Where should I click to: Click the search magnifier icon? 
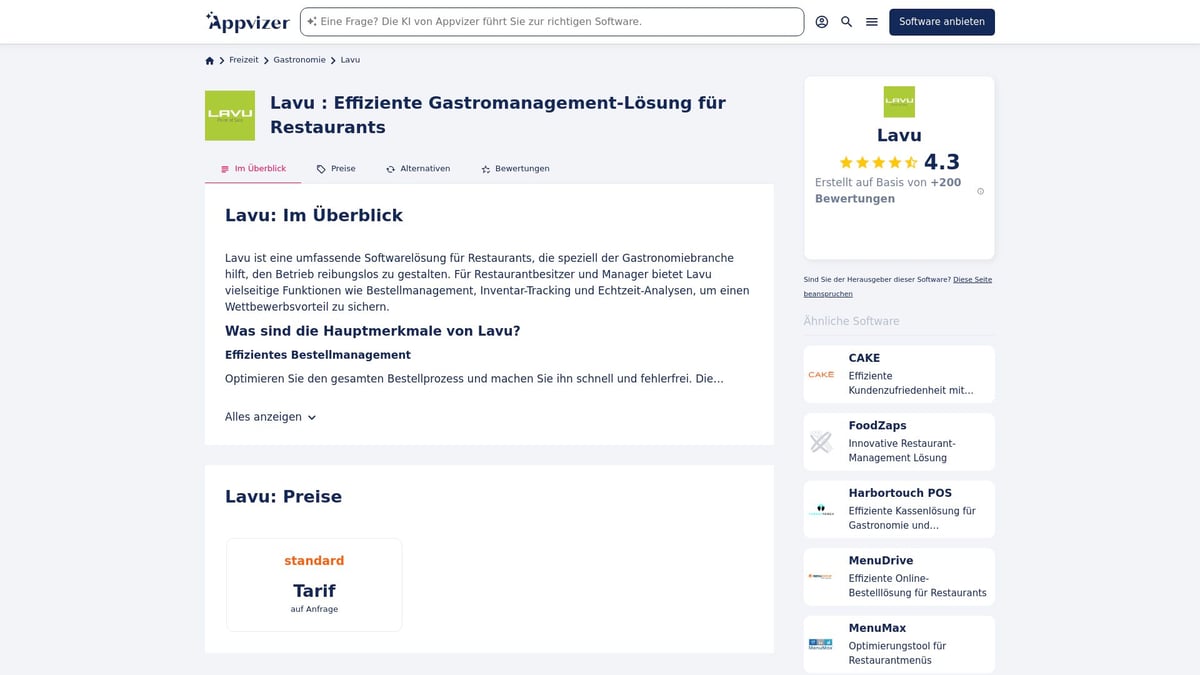tap(846, 21)
